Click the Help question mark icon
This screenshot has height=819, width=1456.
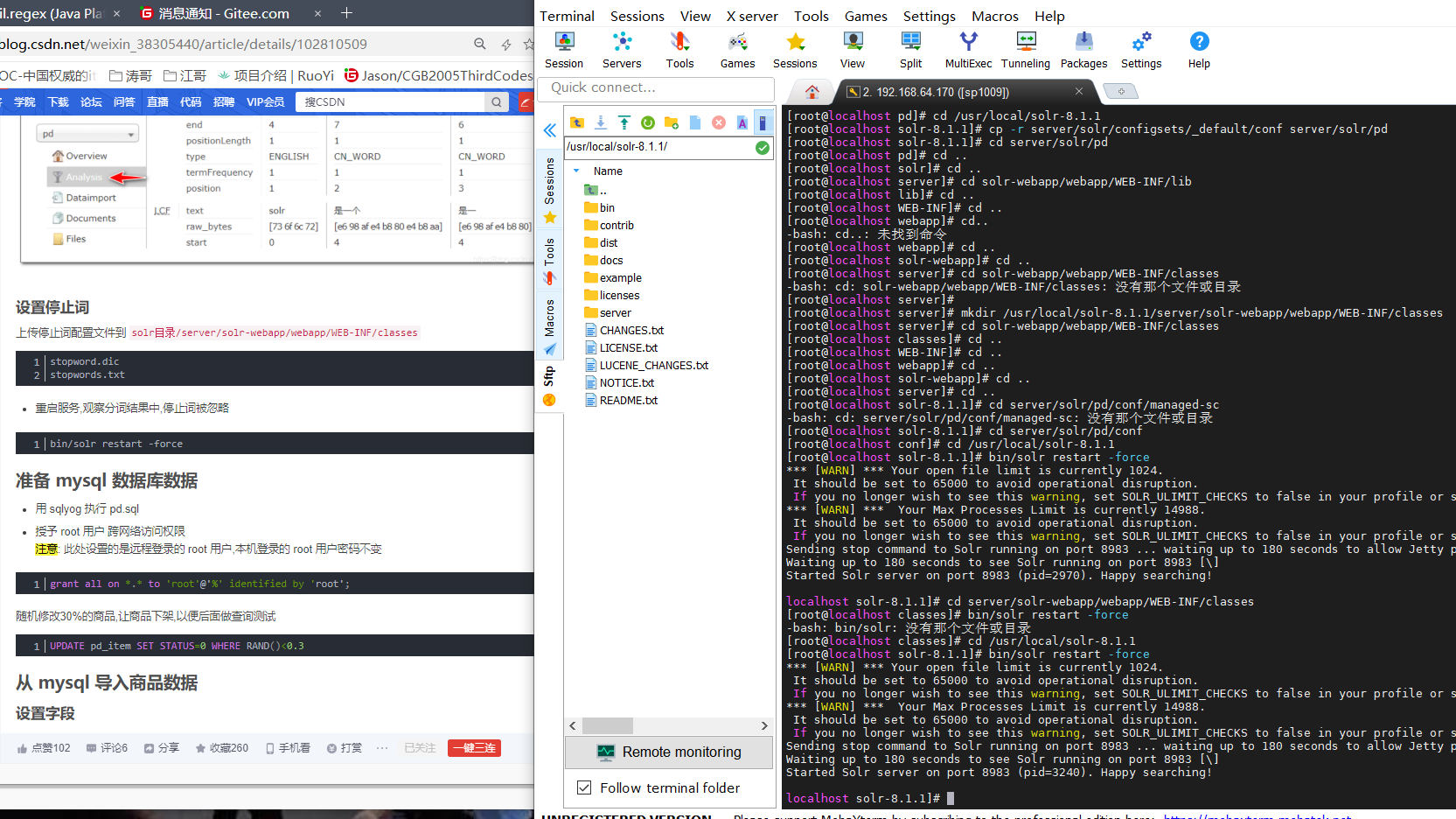pyautogui.click(x=1199, y=50)
